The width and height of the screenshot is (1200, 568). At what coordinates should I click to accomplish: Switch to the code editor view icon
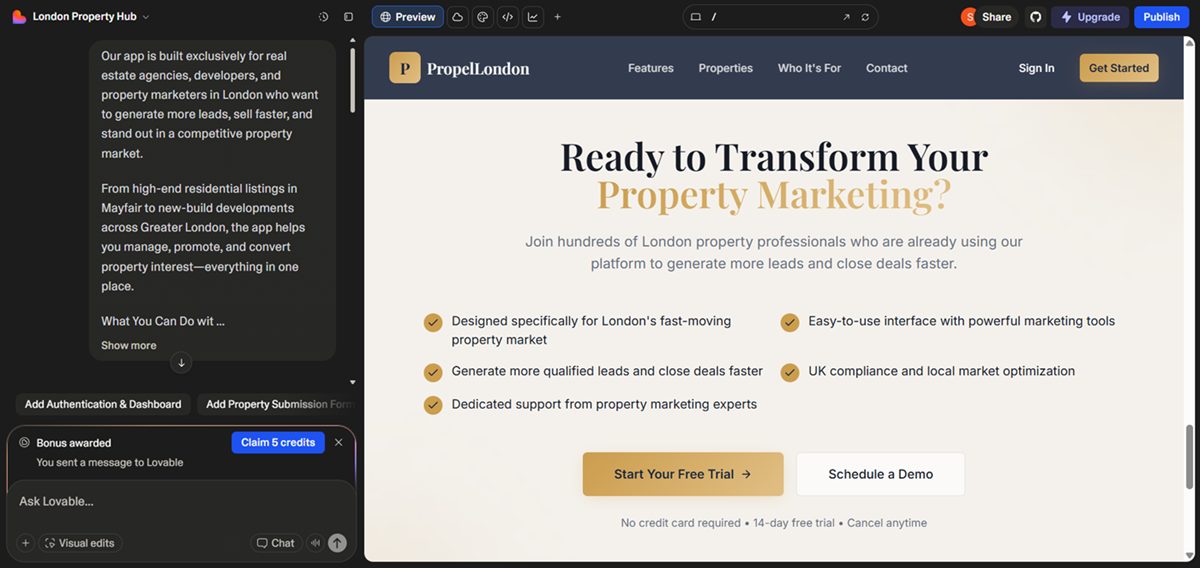(507, 17)
